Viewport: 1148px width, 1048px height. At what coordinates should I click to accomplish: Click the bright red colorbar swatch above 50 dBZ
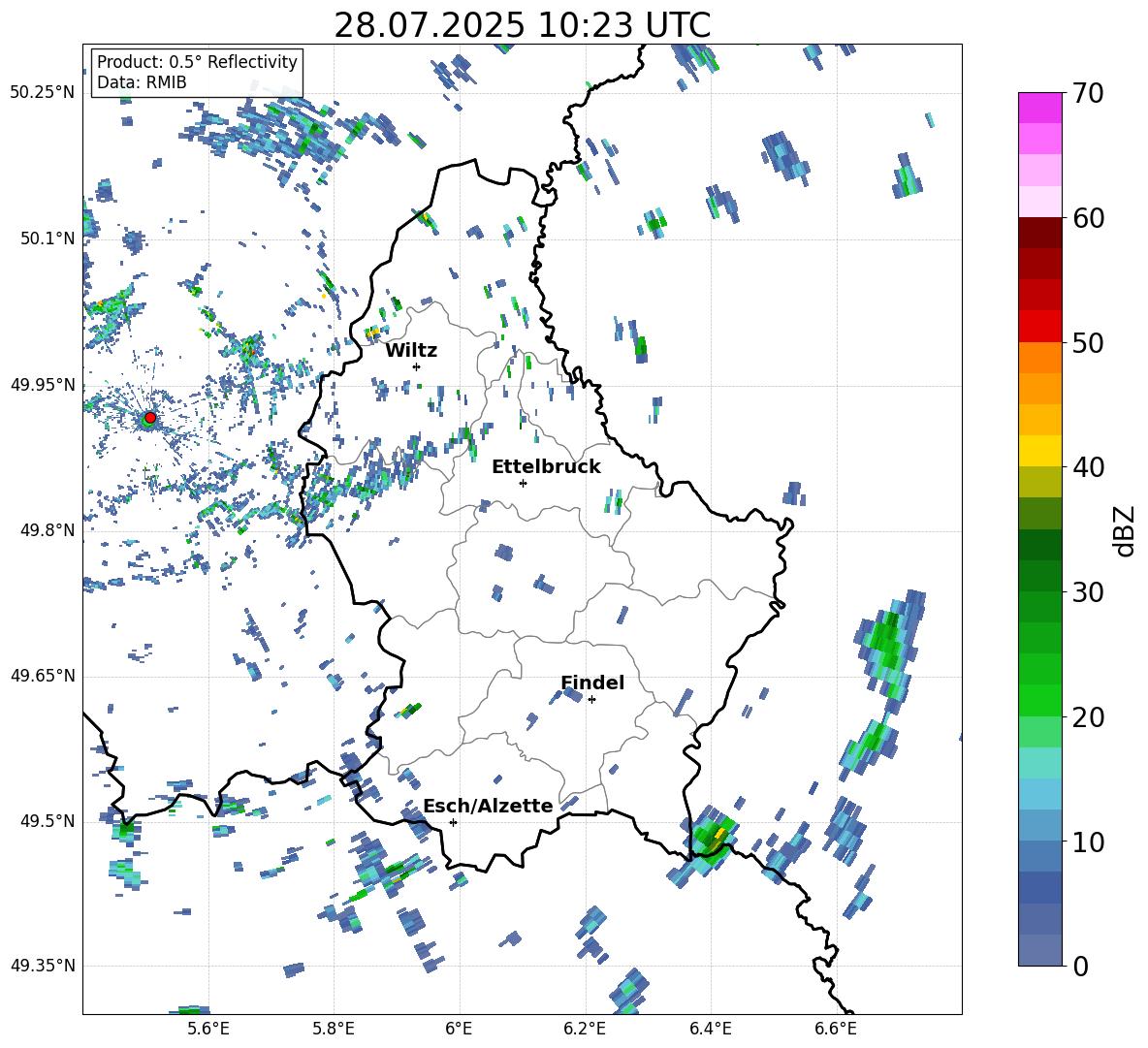pos(1039,326)
